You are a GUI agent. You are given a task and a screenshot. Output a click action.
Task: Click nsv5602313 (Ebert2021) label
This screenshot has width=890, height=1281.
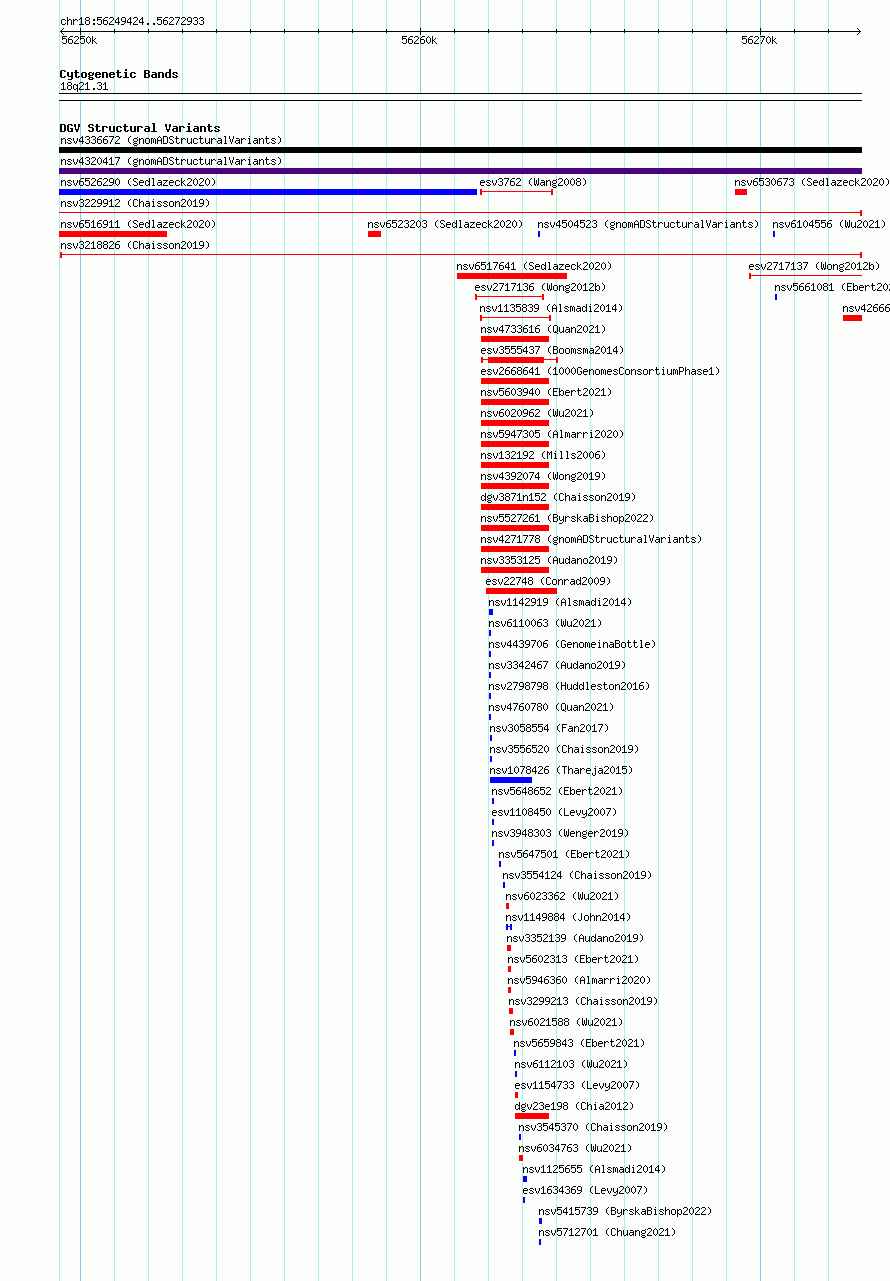click(574, 959)
